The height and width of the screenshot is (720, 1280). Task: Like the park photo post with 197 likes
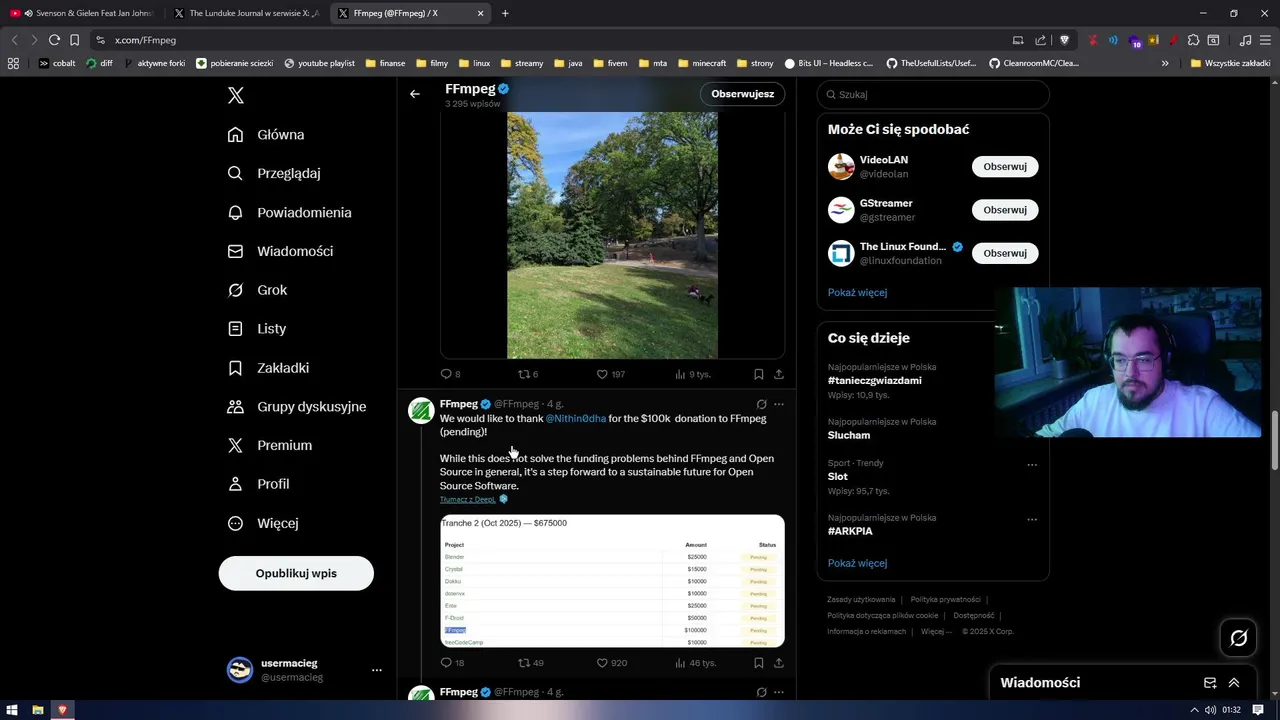tap(611, 374)
